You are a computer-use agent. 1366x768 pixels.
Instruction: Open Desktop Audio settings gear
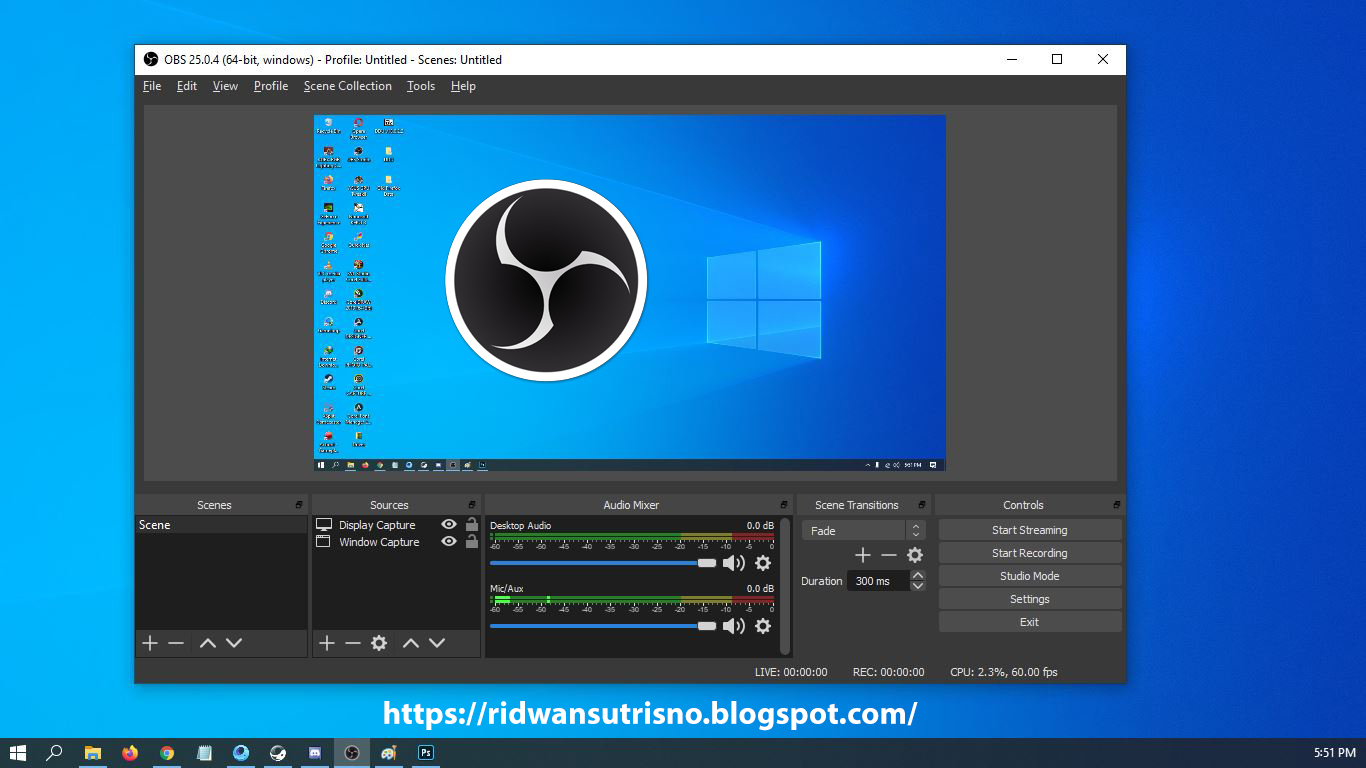(763, 563)
